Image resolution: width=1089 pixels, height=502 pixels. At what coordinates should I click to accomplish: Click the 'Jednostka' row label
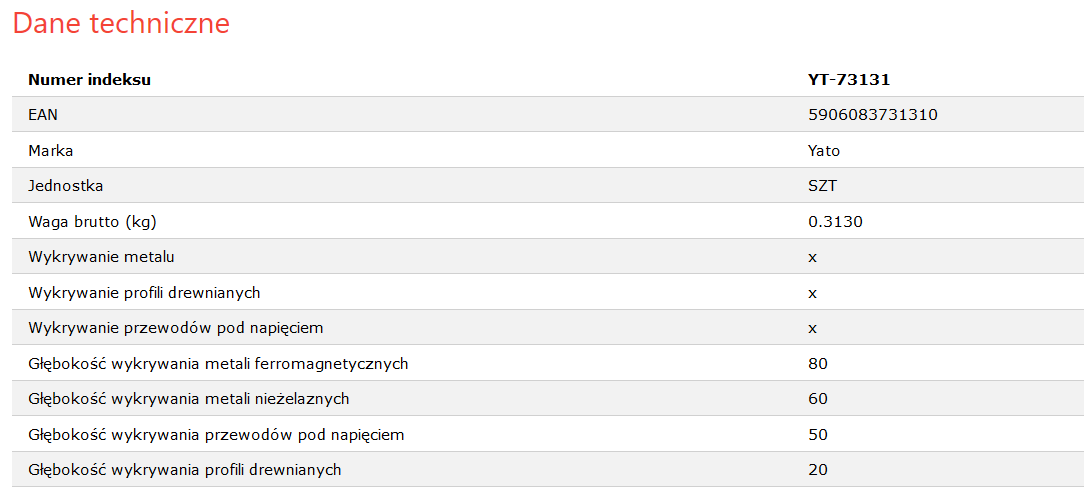[x=66, y=186]
